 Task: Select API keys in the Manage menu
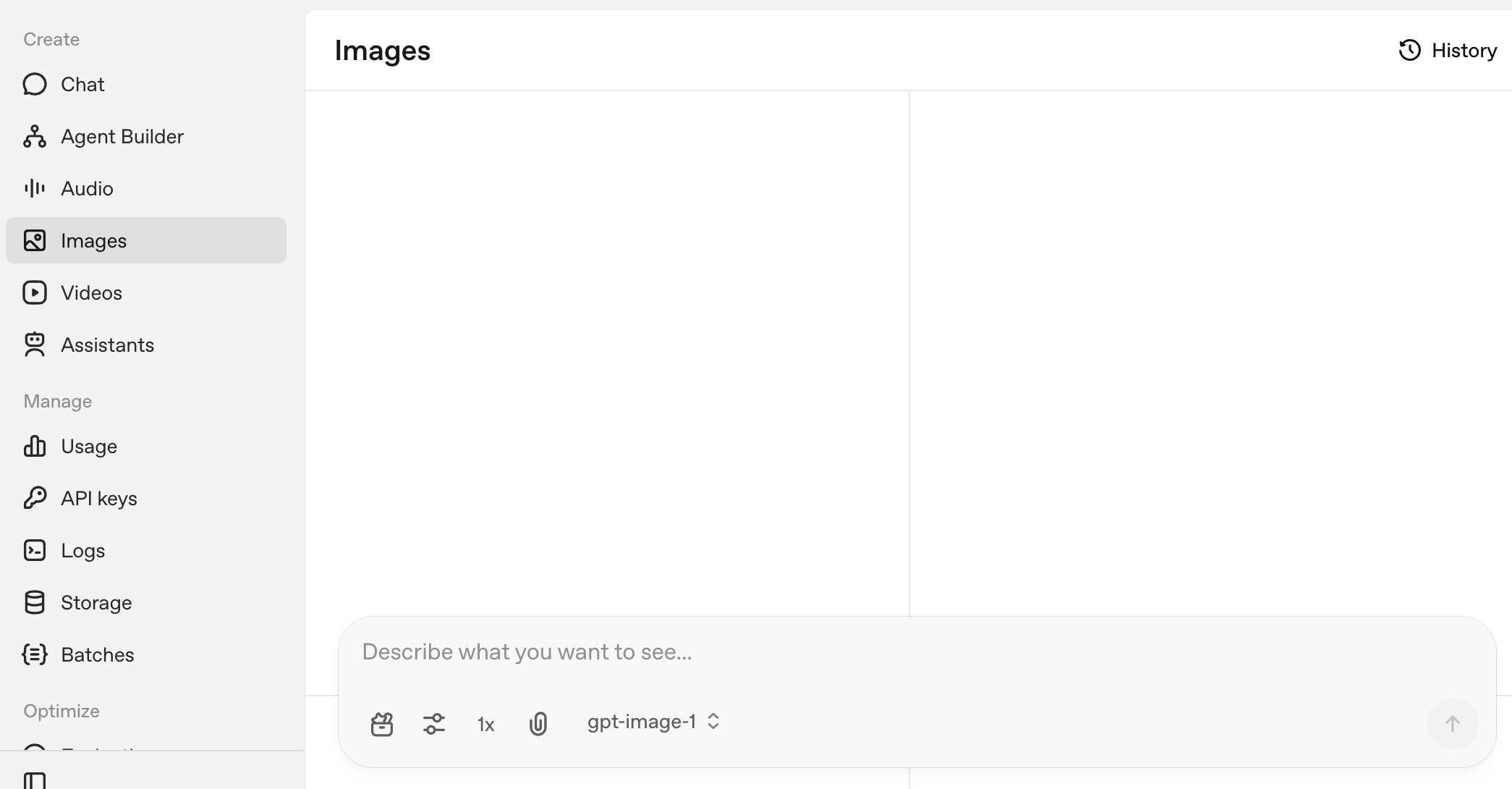pos(99,498)
